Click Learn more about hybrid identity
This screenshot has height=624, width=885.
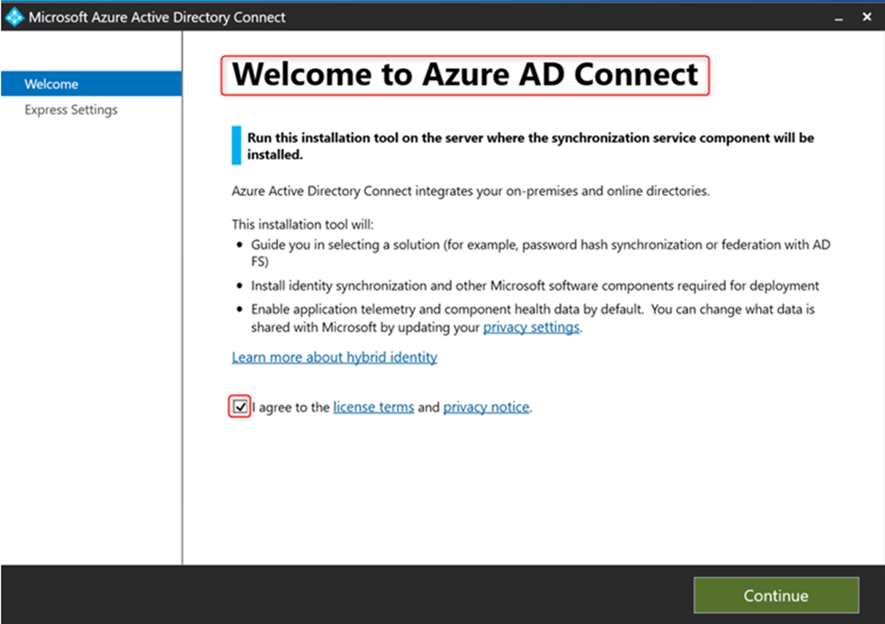coord(334,357)
